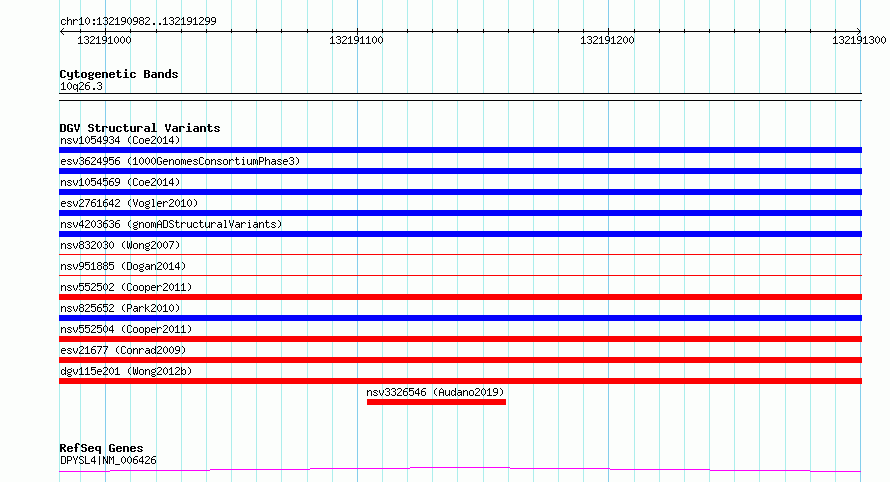
Task: Click the thin red line under nsv951885
Action: tap(460, 275)
